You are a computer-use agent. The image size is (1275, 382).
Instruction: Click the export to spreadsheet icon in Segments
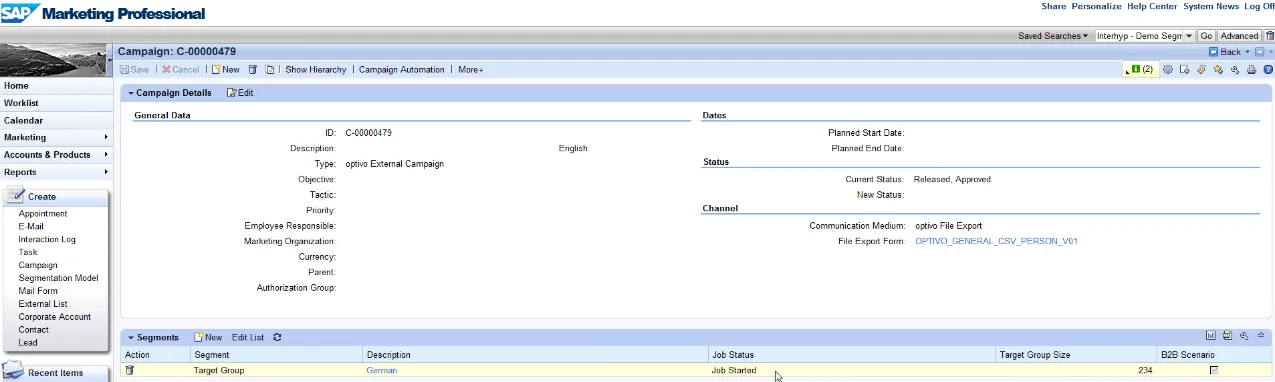pos(1227,337)
